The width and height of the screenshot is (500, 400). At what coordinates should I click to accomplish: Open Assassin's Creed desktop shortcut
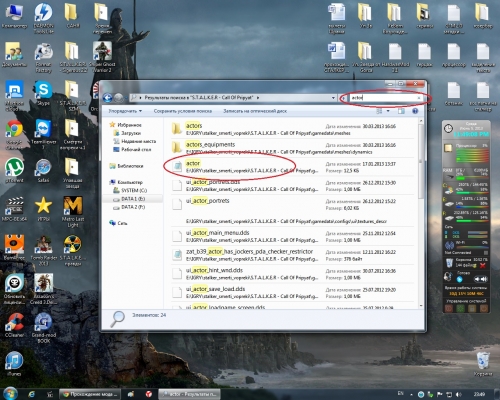pyautogui.click(x=44, y=289)
